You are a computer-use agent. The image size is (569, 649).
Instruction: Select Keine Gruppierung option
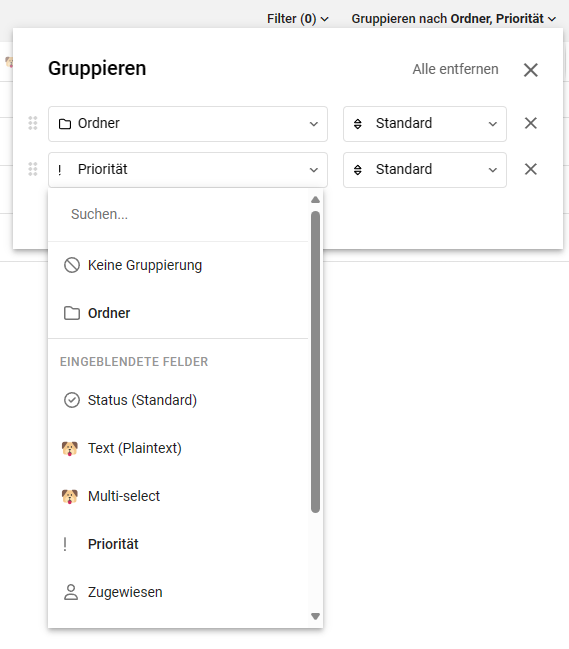point(178,265)
